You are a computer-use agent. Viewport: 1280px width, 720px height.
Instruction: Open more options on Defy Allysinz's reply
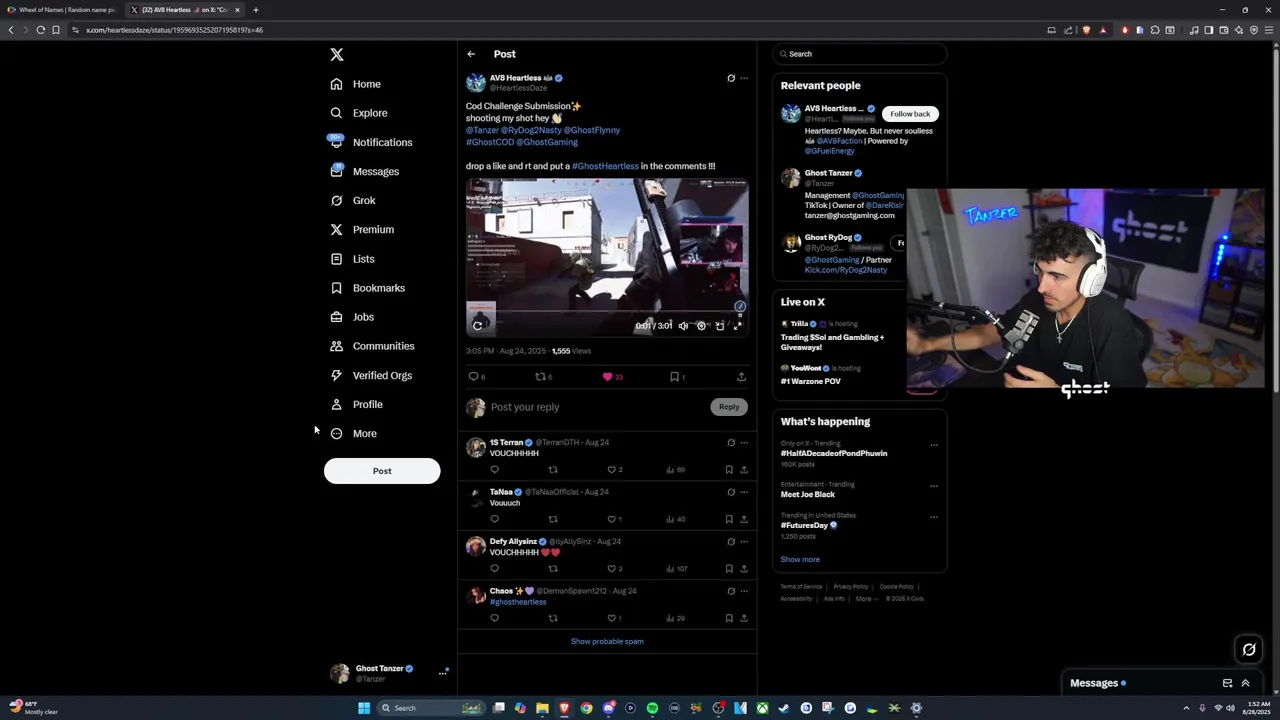744,541
